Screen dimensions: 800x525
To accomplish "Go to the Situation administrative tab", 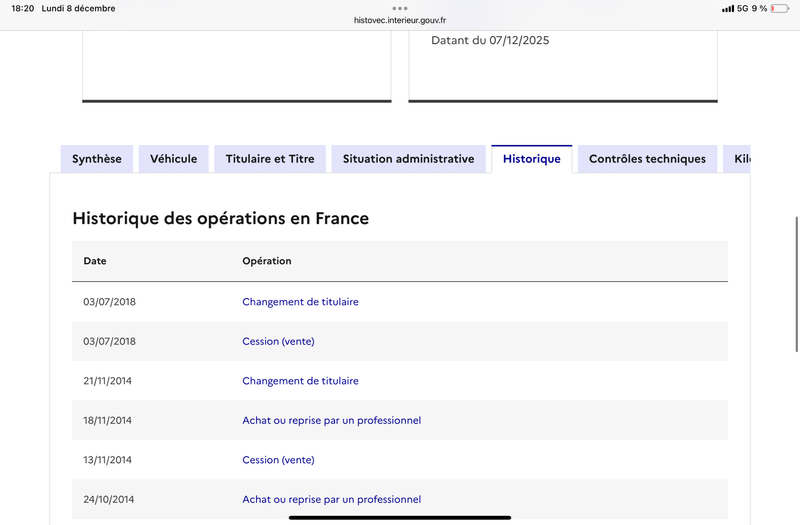I will pyautogui.click(x=408, y=159).
